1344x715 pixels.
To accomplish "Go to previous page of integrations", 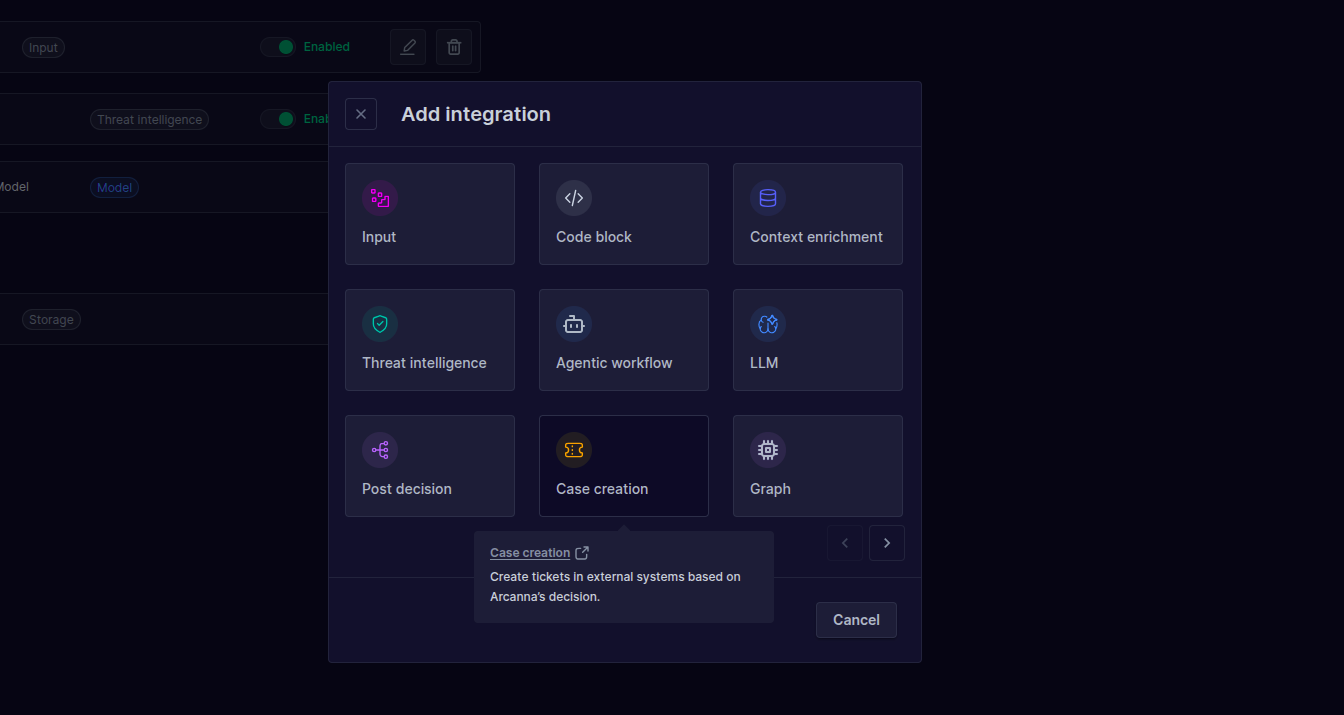I will tap(845, 543).
